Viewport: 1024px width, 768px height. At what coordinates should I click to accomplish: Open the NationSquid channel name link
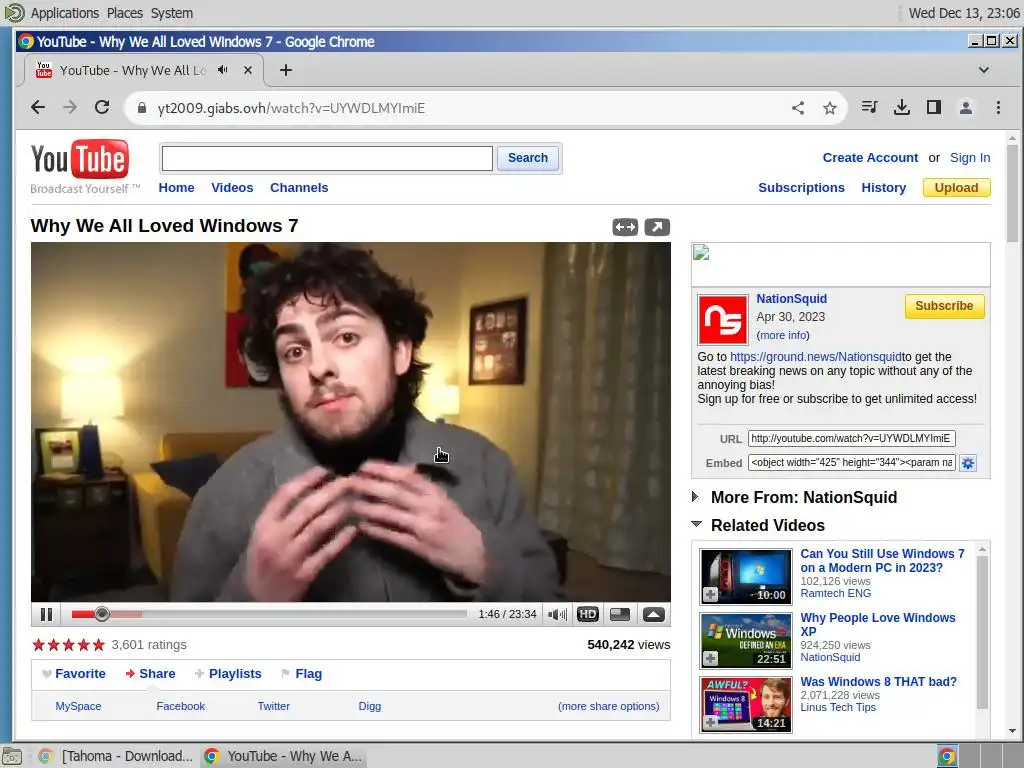792,298
